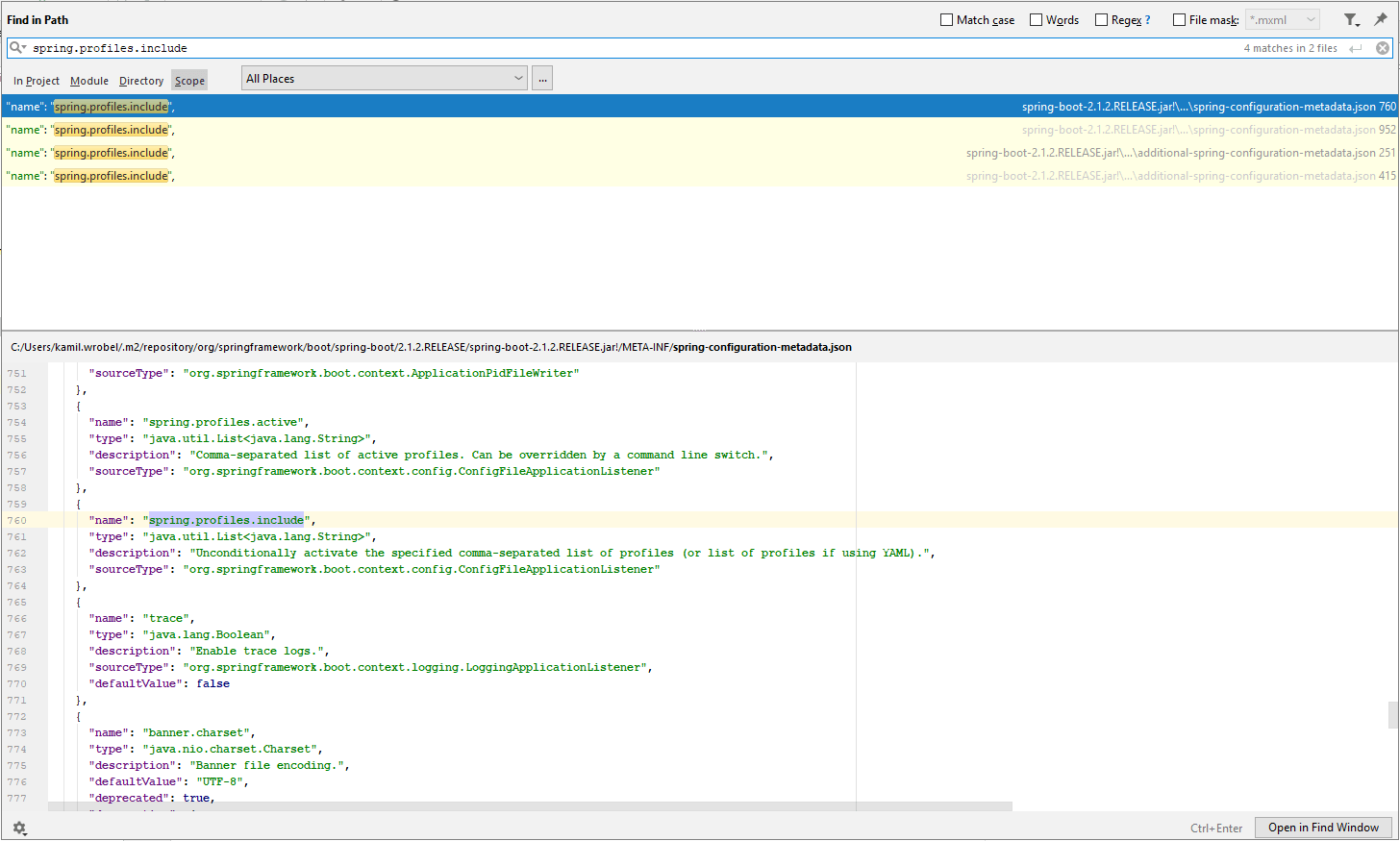Screen dimensions: 1400x841
Task: Click Open in Find Window button
Action: (x=1323, y=828)
